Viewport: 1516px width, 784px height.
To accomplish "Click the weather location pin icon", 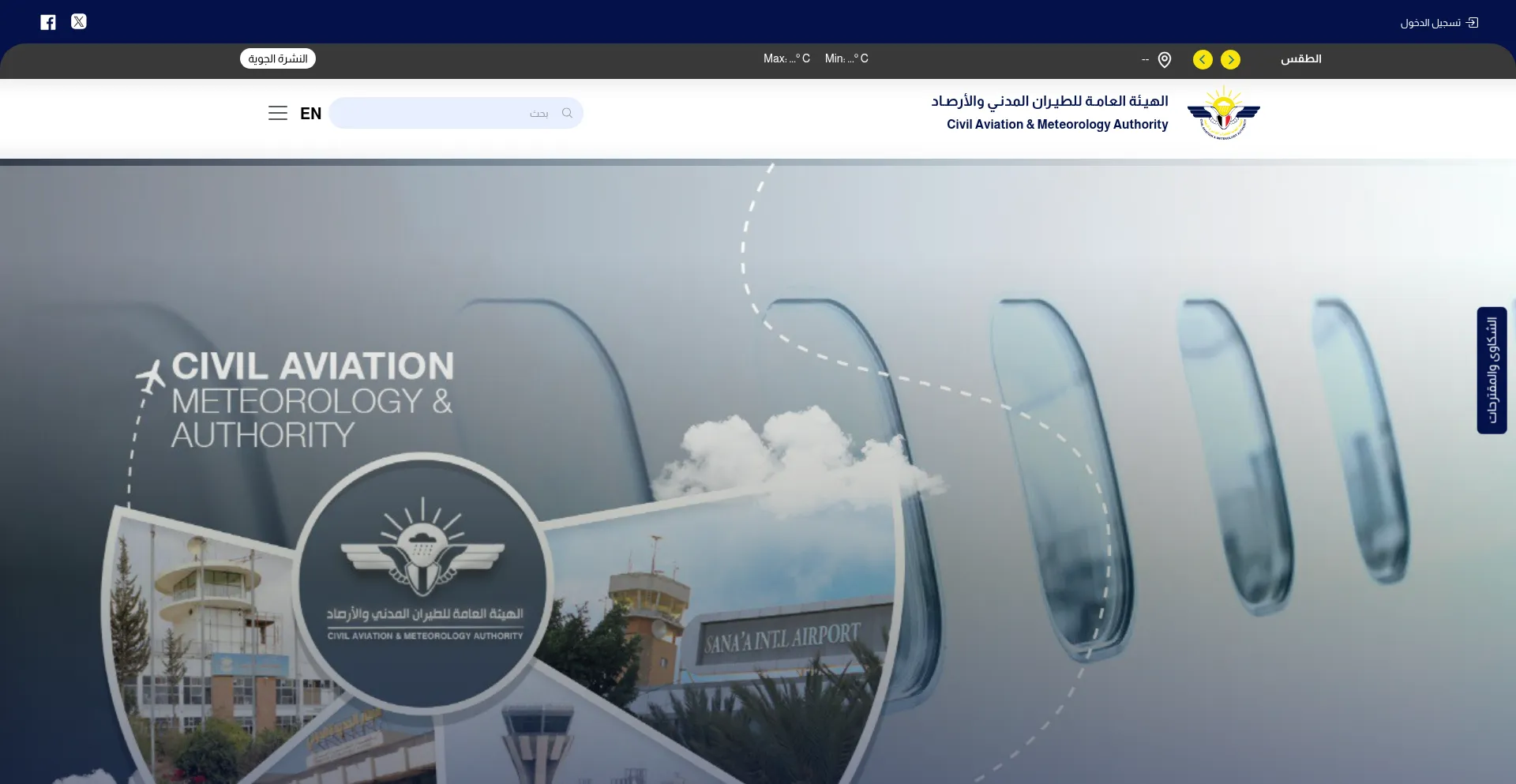I will pos(1165,60).
